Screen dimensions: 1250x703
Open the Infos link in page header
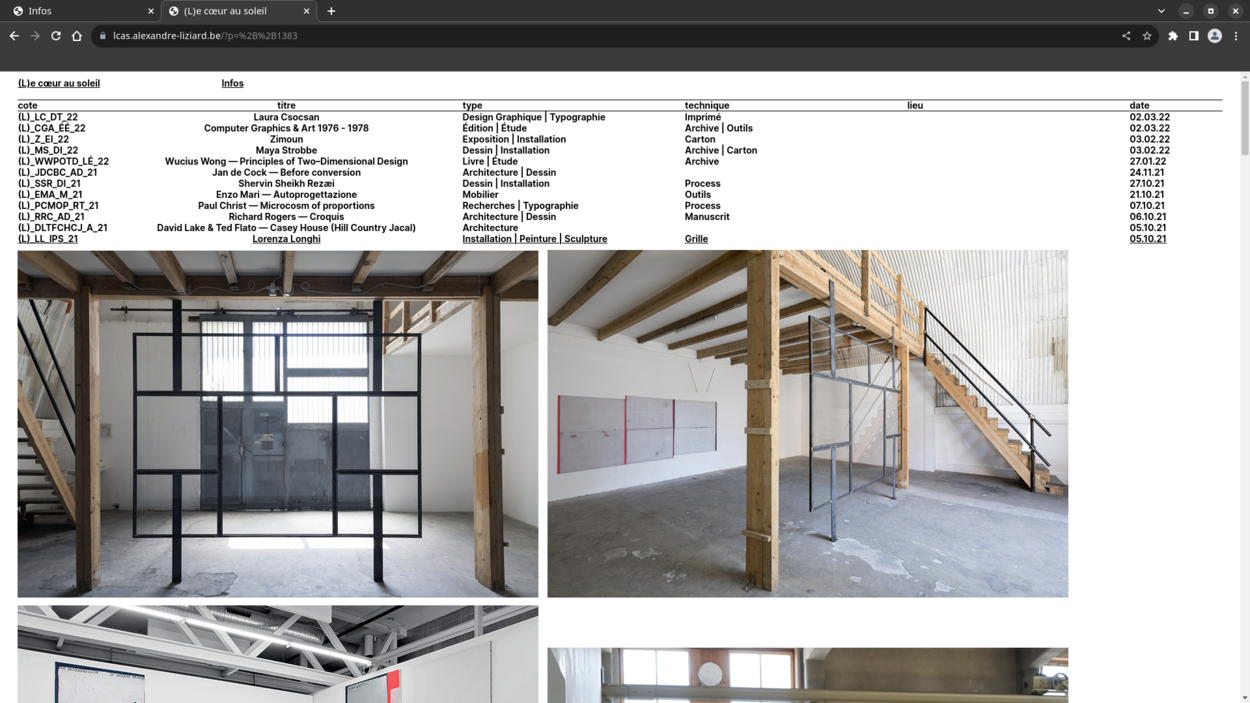tap(232, 83)
